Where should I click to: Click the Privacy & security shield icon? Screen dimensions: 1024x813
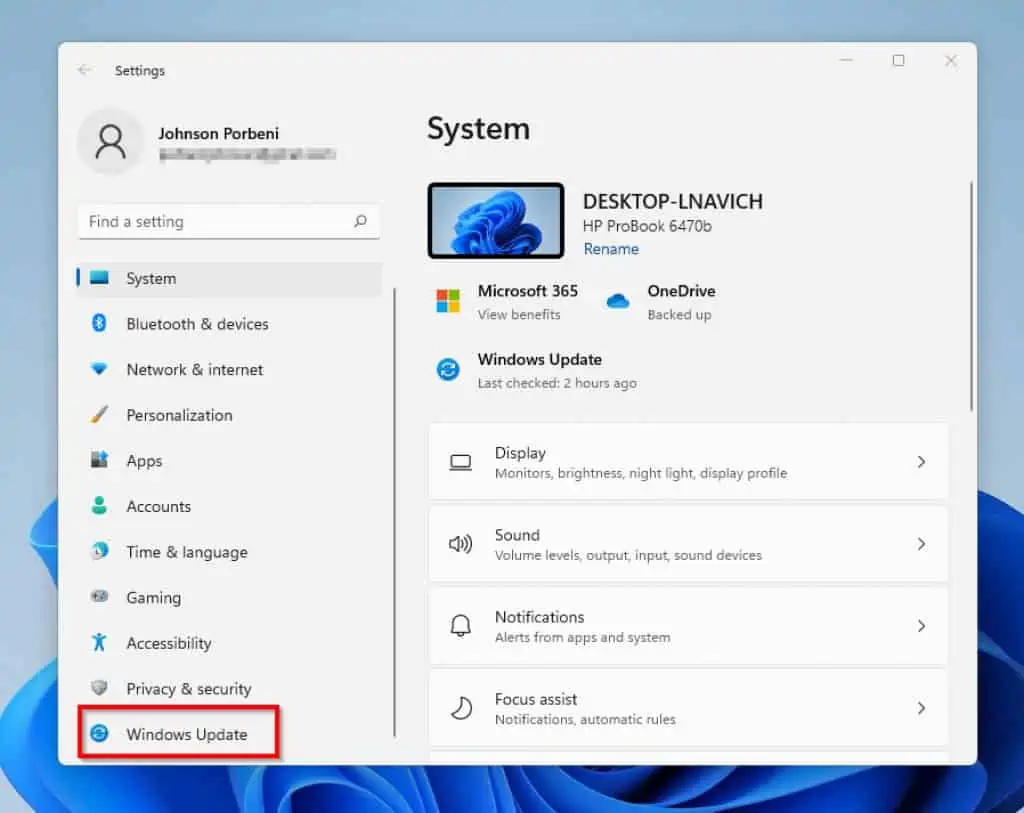click(x=99, y=688)
